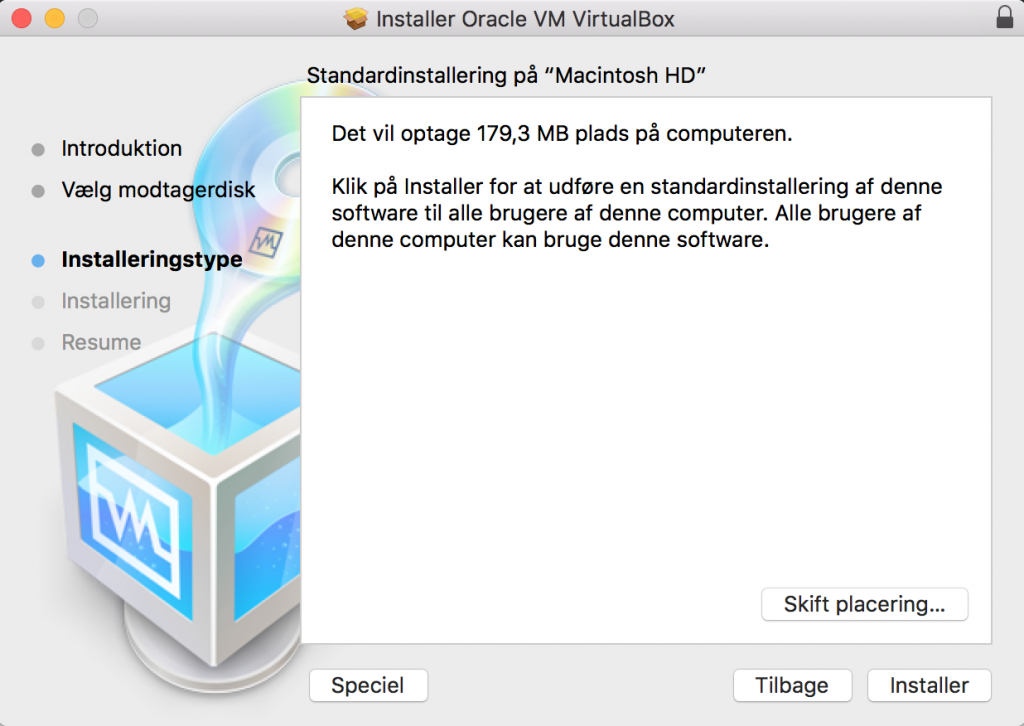Click the Installer button to begin installation
The image size is (1024, 726).
[929, 686]
